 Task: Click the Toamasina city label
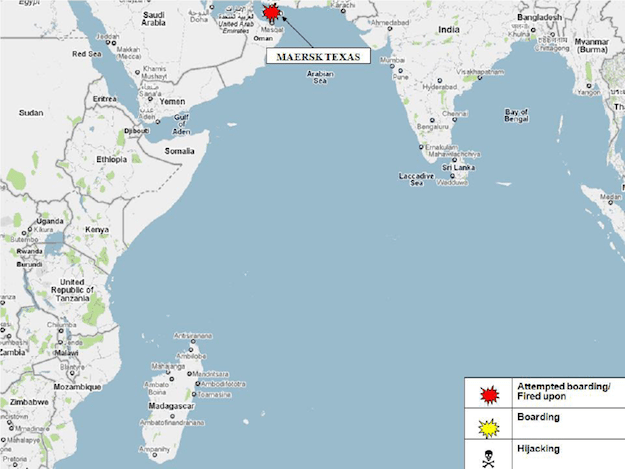(214, 394)
